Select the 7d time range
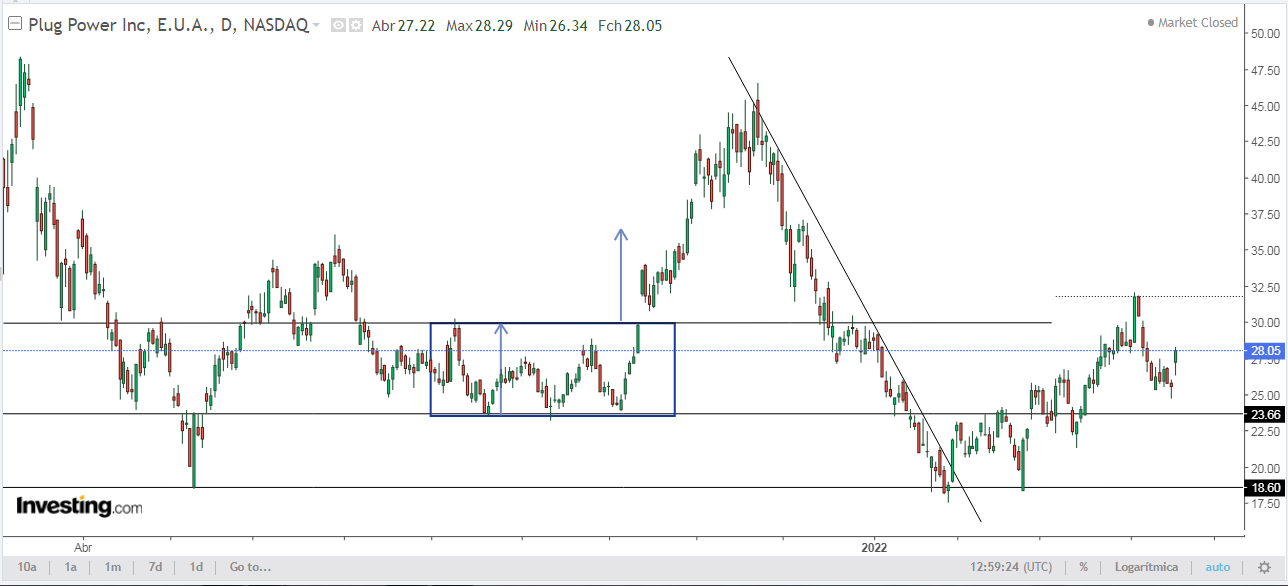The height and width of the screenshot is (586, 1288). pyautogui.click(x=155, y=567)
